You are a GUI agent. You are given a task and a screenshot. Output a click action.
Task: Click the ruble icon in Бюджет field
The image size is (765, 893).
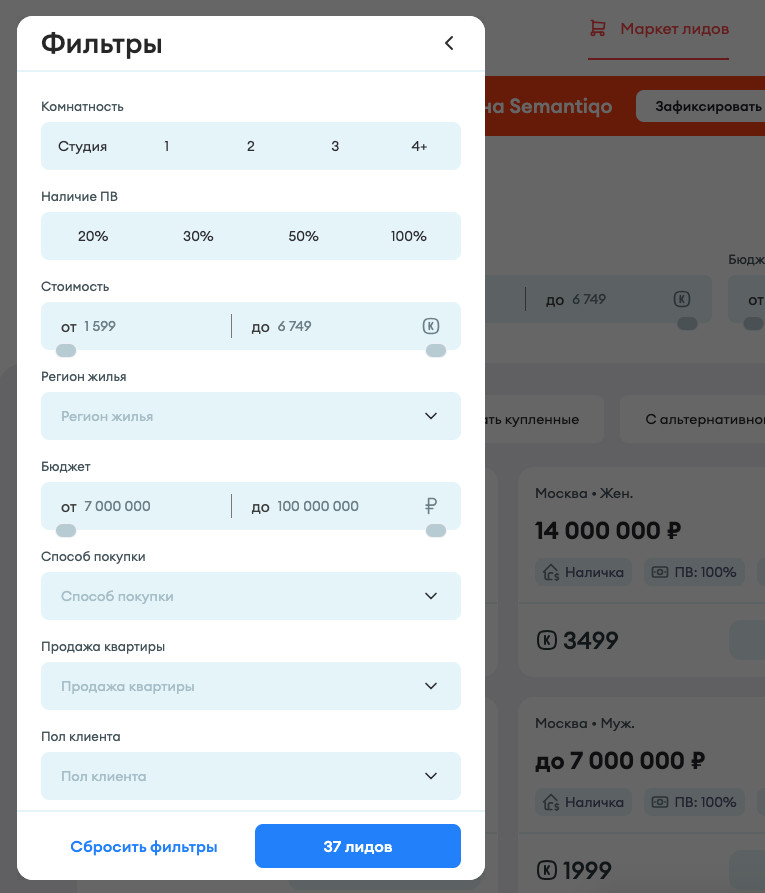[x=431, y=506]
